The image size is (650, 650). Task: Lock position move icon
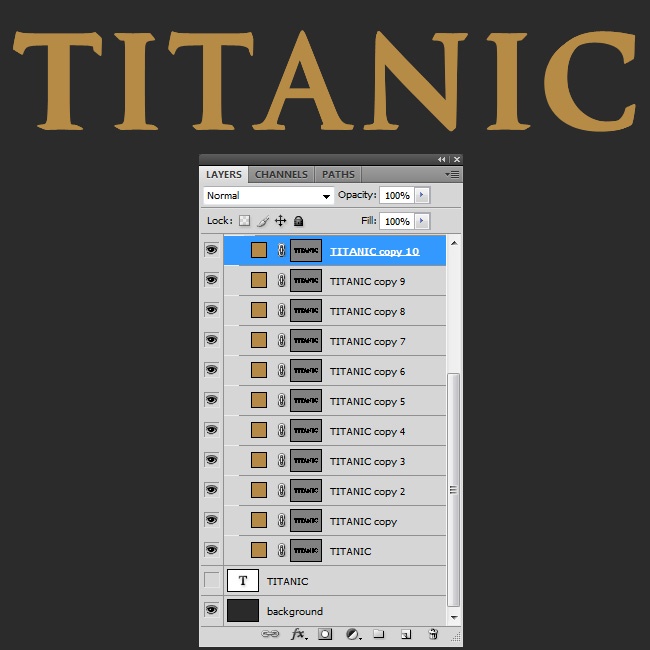pos(281,221)
